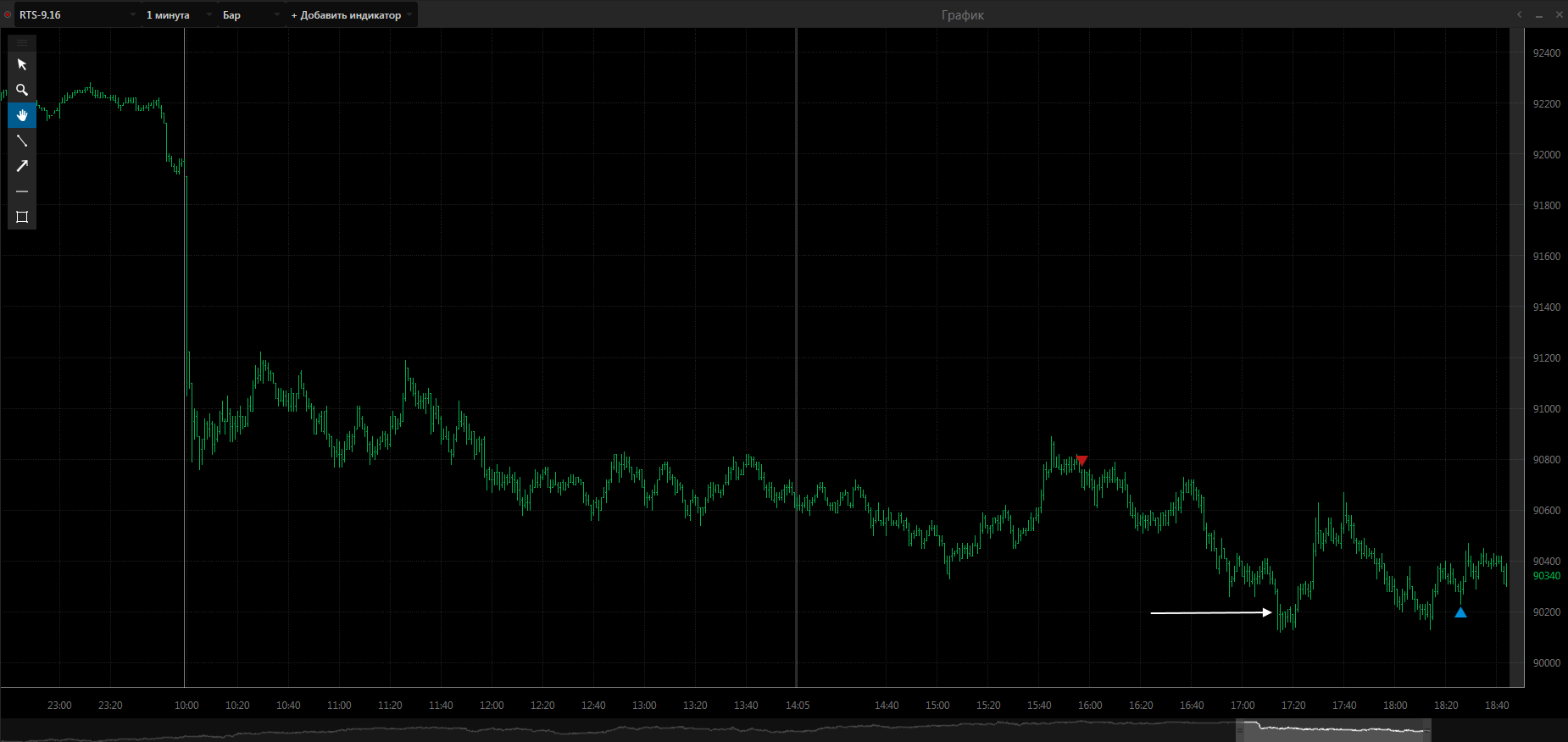This screenshot has width=1568, height=742.
Task: Click the back chevron in title bar
Action: point(1519,14)
